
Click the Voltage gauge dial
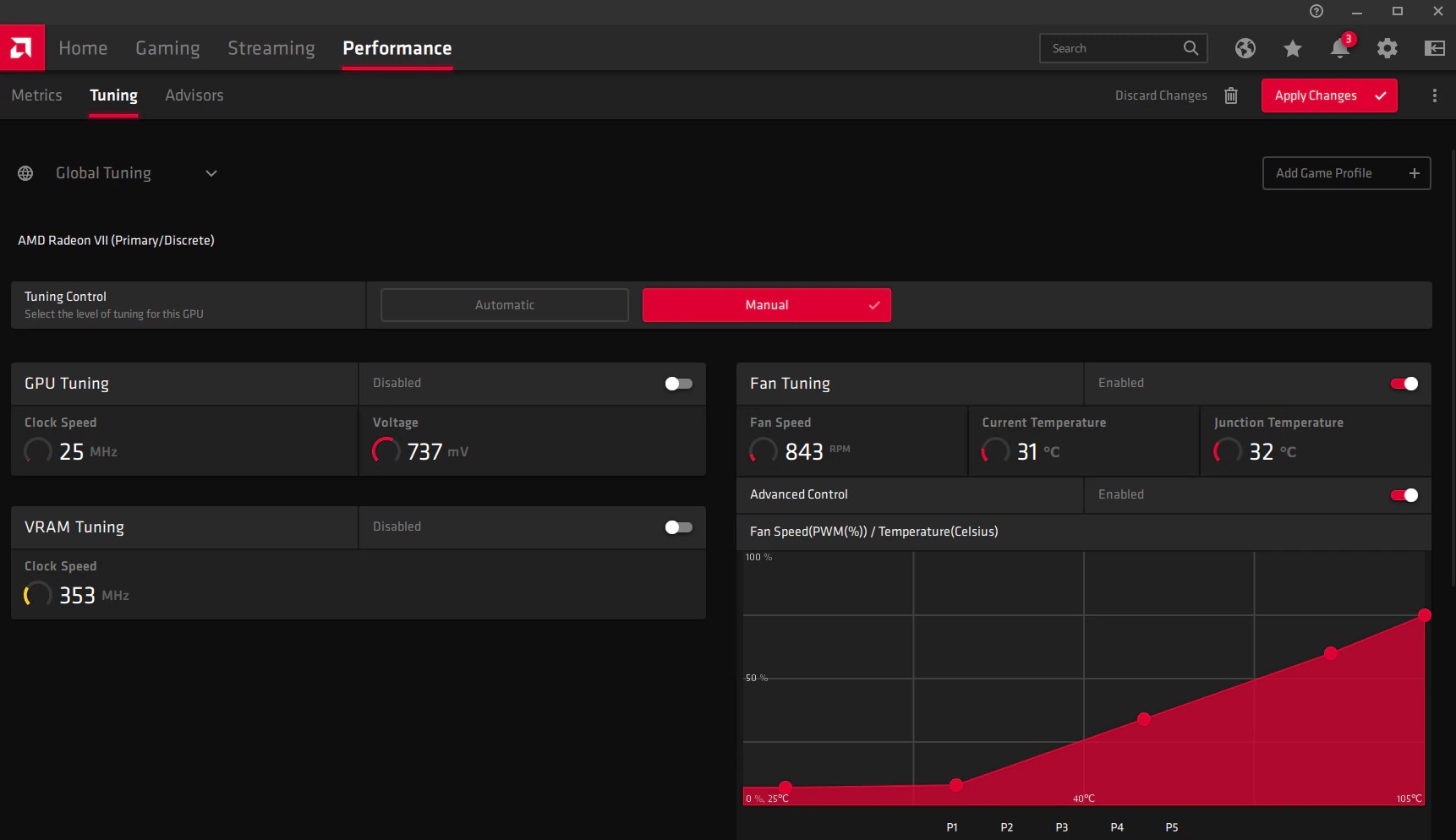386,450
